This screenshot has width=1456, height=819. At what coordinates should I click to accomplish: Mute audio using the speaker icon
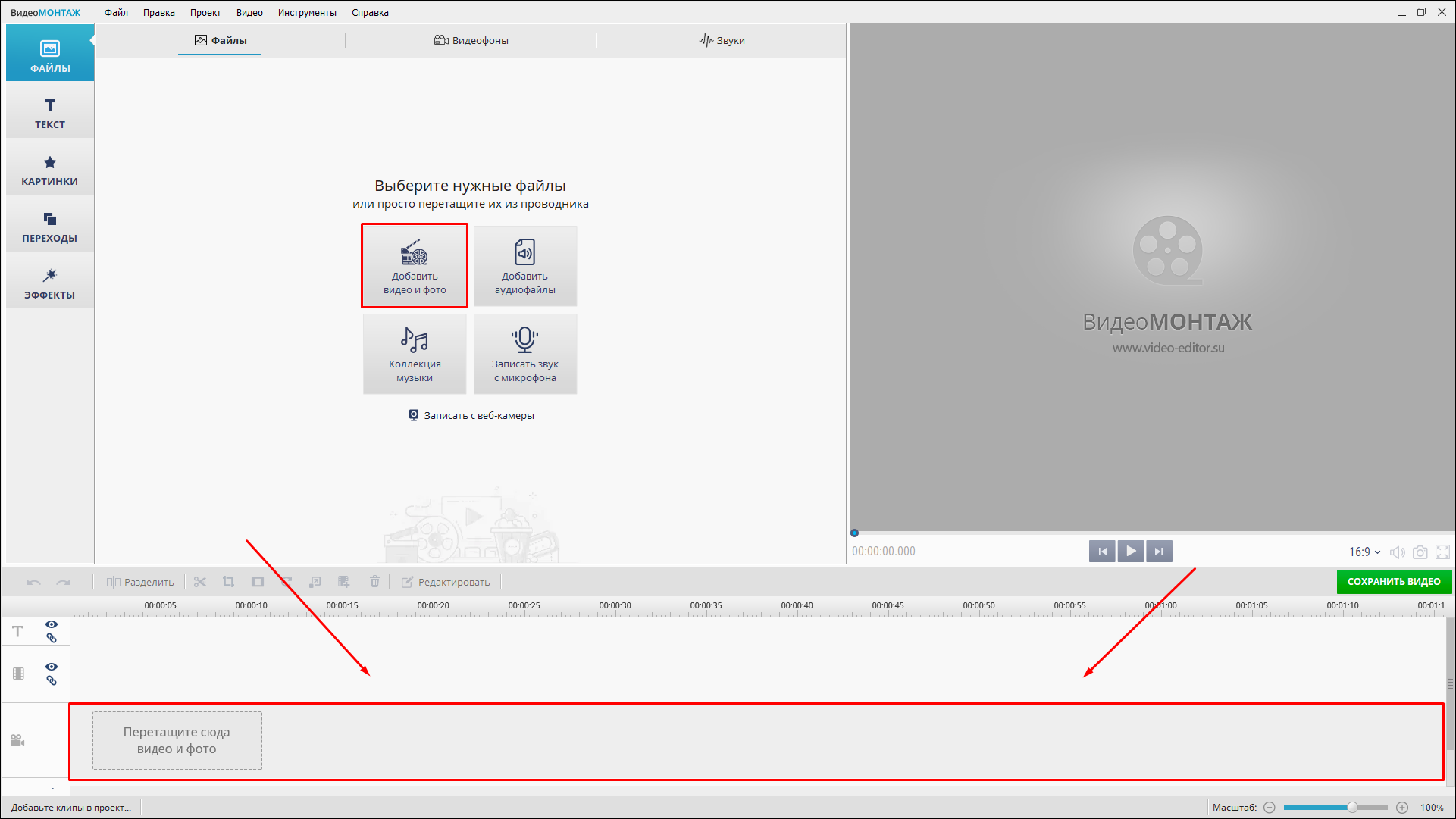point(1397,552)
